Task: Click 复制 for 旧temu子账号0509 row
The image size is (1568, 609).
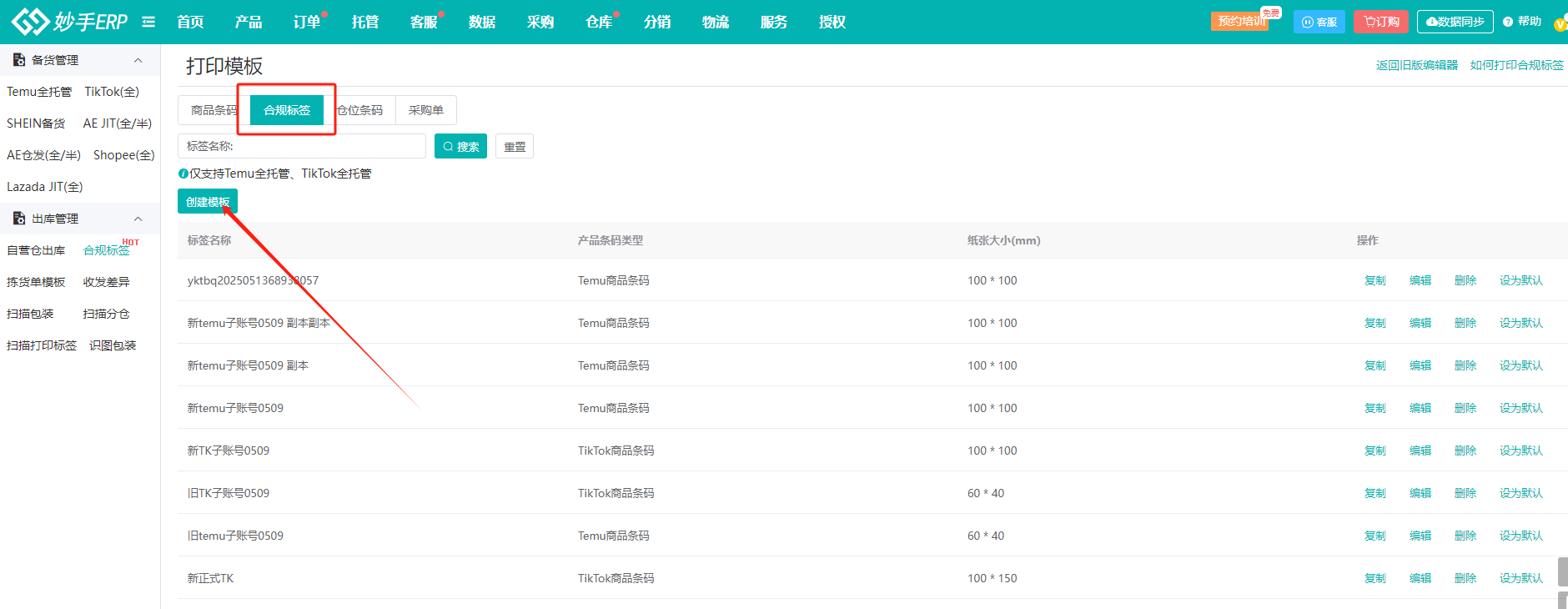Action: [x=1375, y=536]
